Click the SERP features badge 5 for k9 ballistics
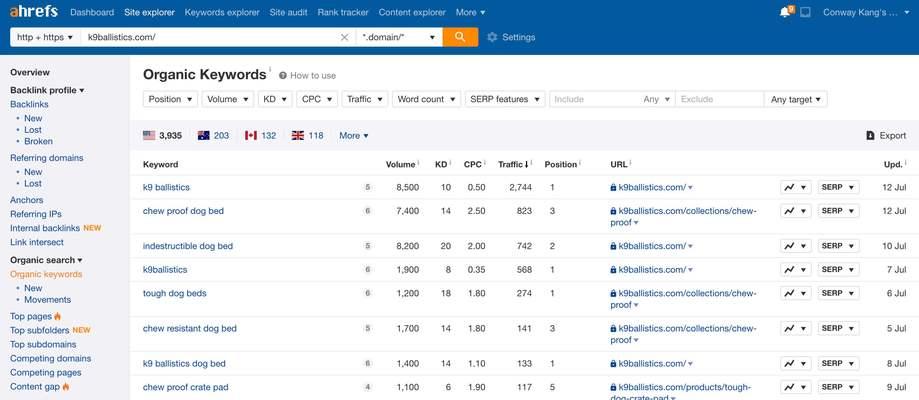 [x=367, y=188]
